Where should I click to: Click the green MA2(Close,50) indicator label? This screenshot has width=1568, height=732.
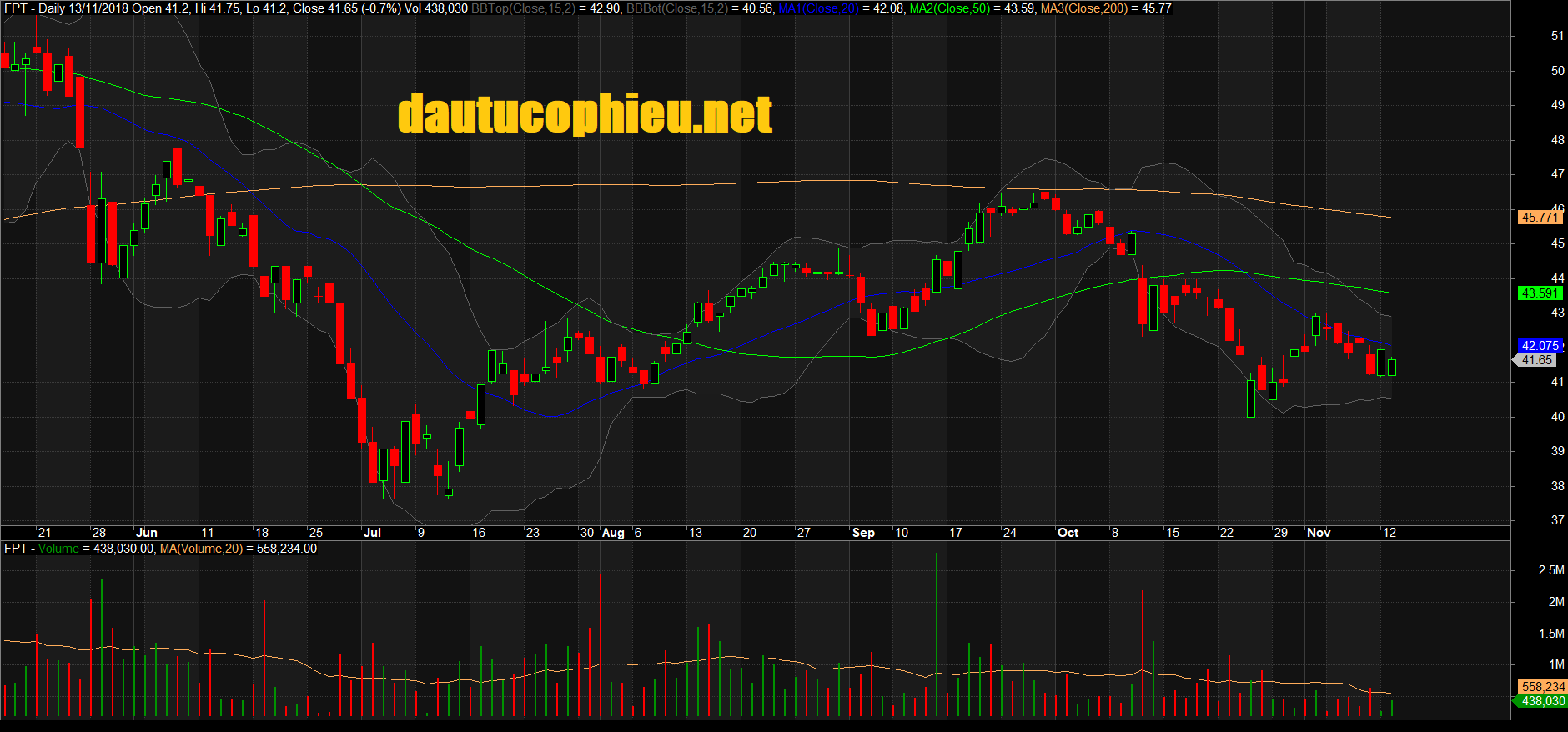tap(949, 8)
